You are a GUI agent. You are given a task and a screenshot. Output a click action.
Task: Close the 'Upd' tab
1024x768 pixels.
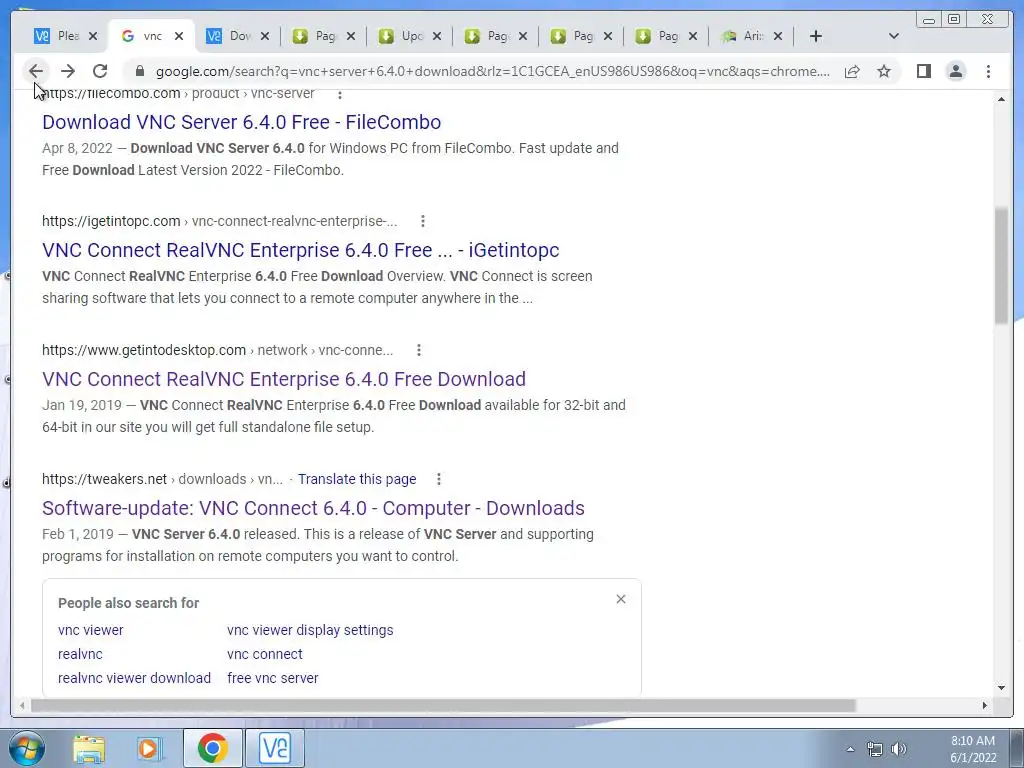pyautogui.click(x=437, y=36)
